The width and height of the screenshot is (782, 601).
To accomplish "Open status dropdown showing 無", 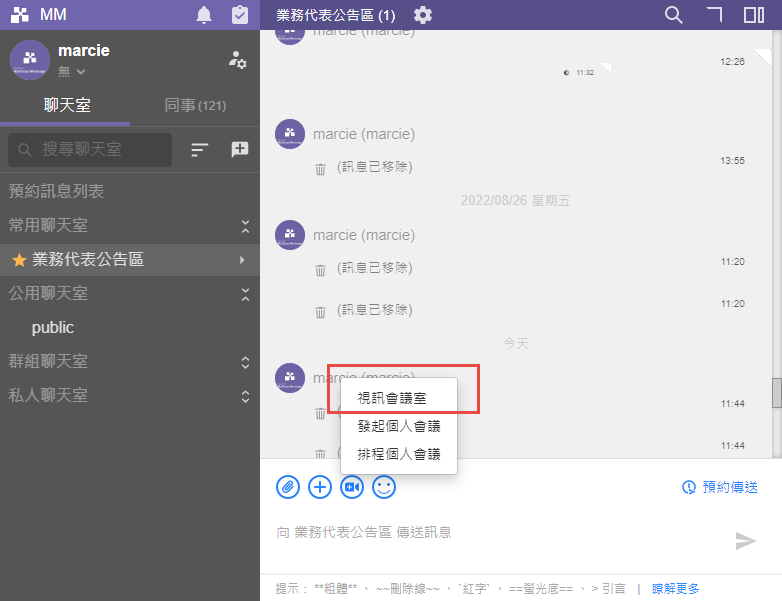I will (x=71, y=72).
